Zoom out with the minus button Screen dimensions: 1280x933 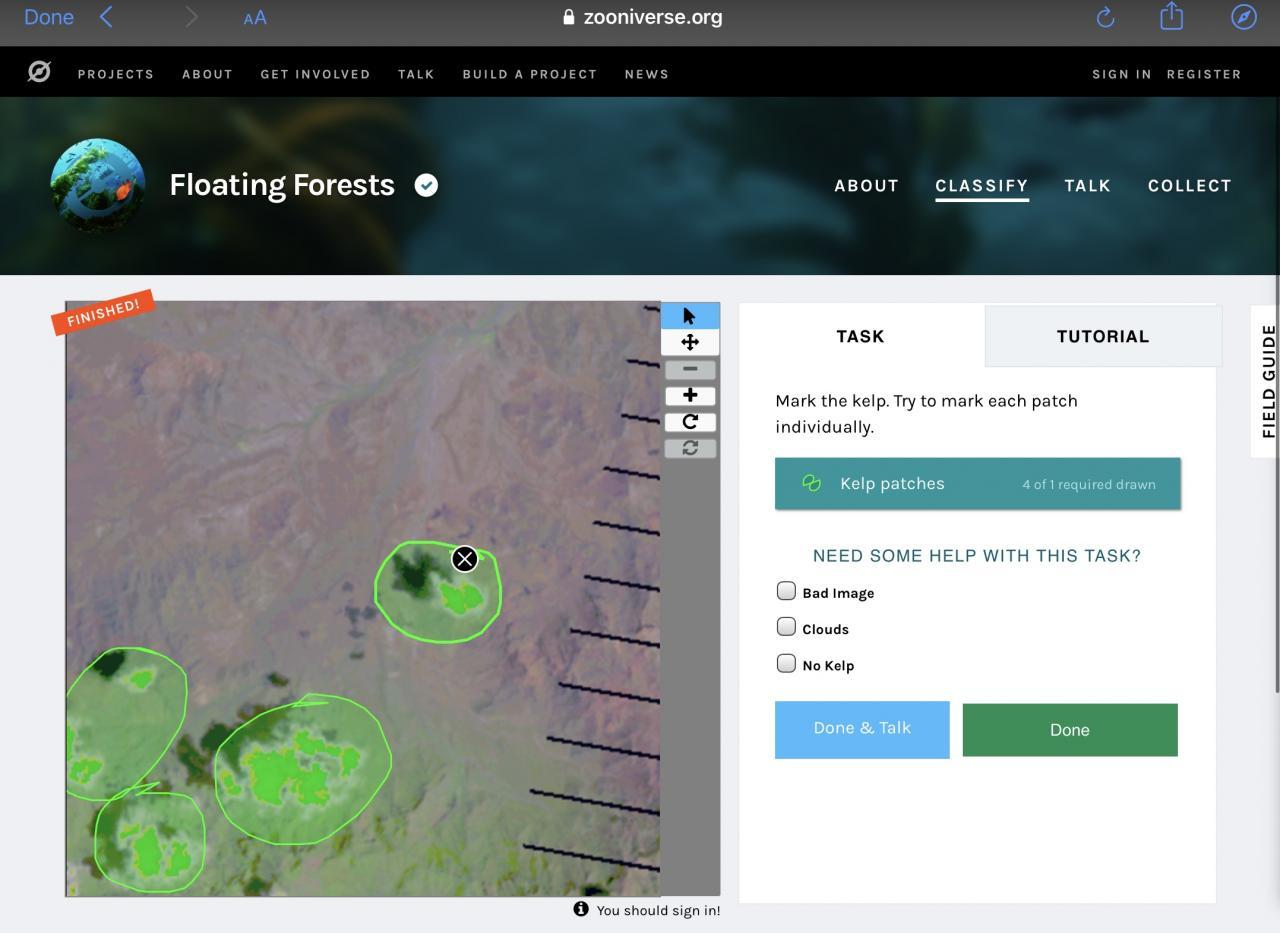coord(690,369)
